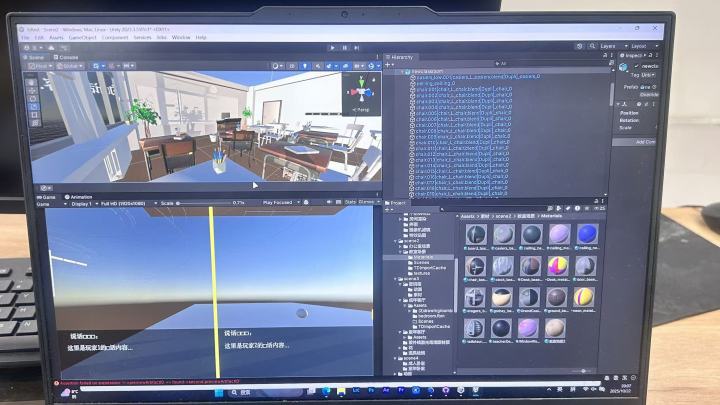
Task: Select the Transform tool in Scene overlay
Action: (x=35, y=122)
